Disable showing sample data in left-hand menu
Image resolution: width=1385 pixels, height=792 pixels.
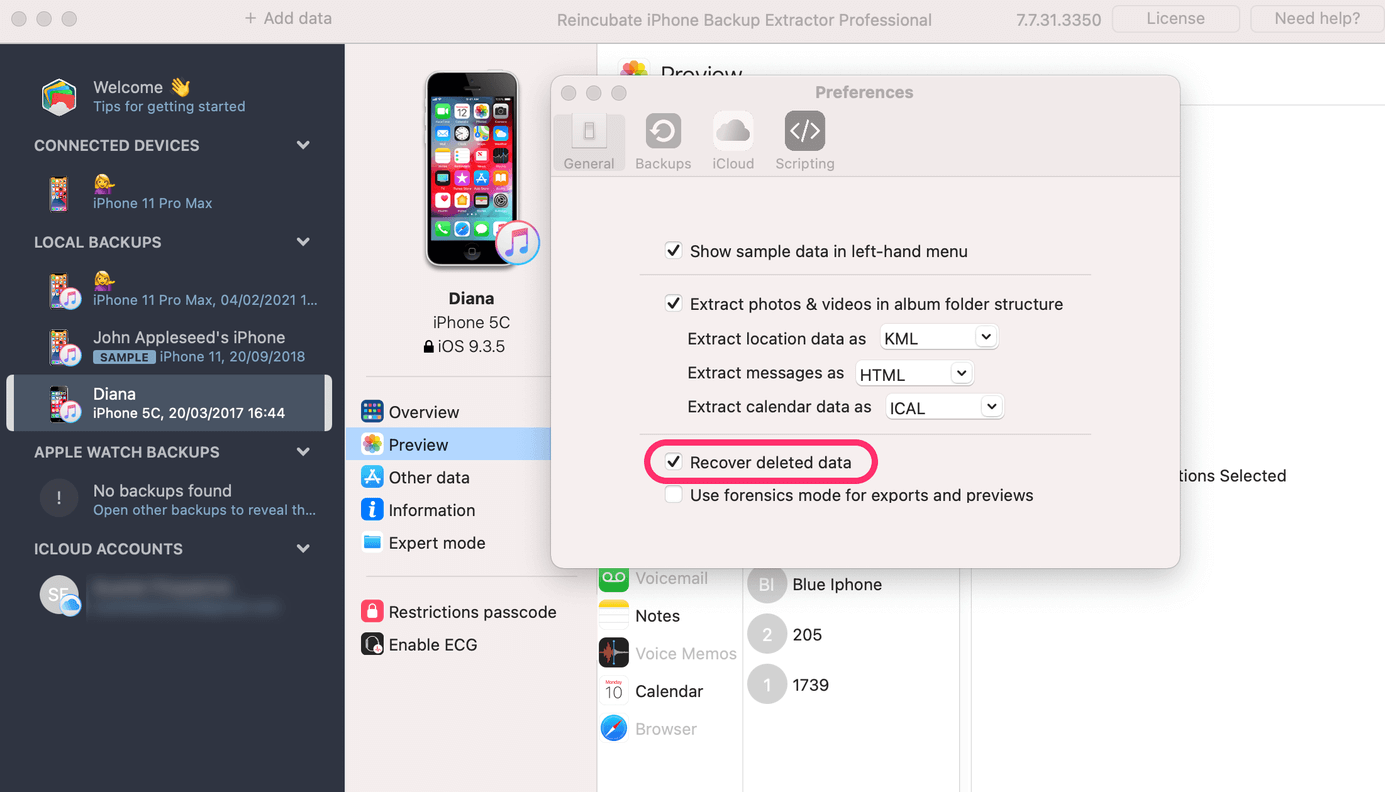click(673, 251)
